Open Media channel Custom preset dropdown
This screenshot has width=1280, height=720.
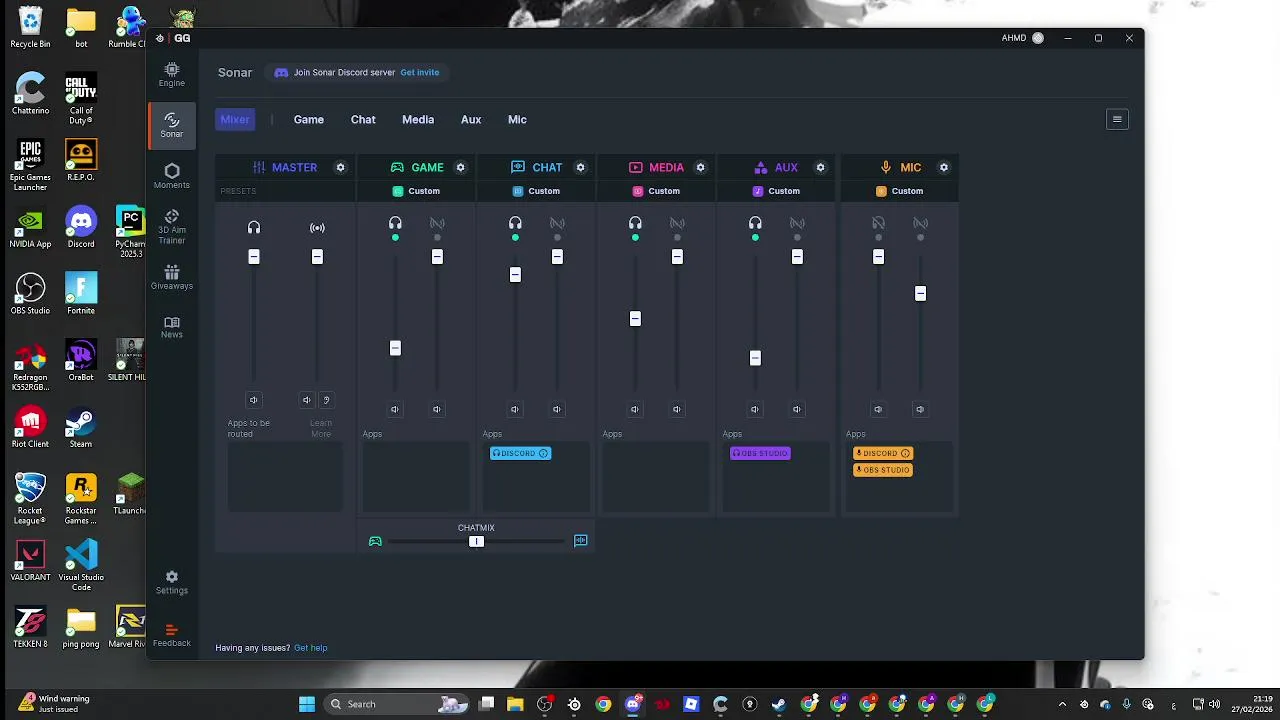[656, 191]
